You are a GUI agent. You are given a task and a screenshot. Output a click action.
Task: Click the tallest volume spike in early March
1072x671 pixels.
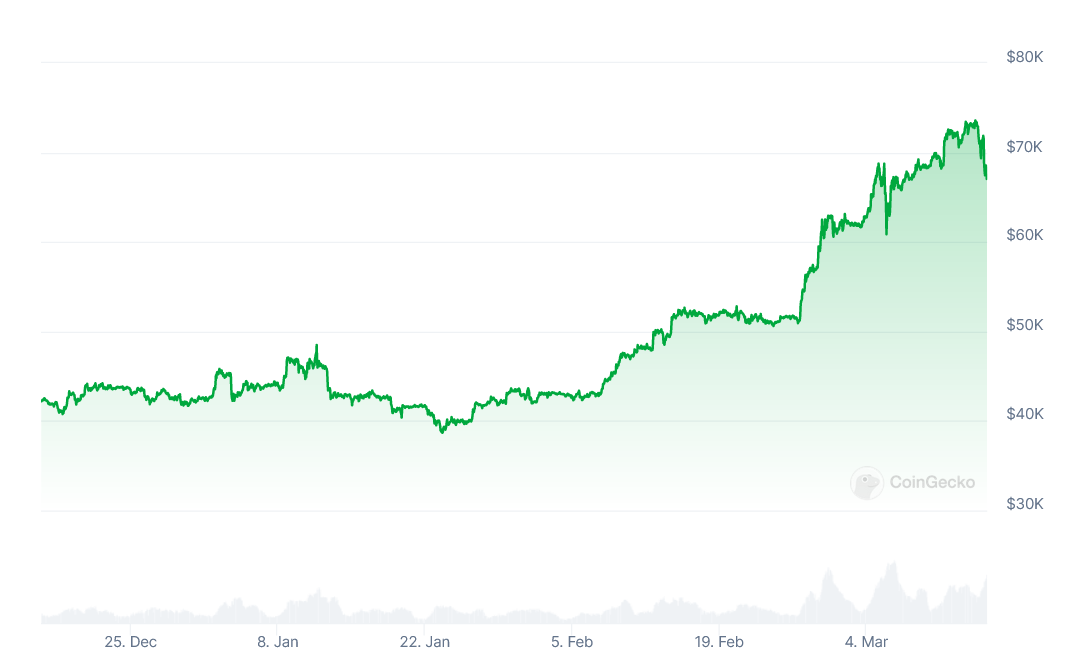tap(890, 567)
